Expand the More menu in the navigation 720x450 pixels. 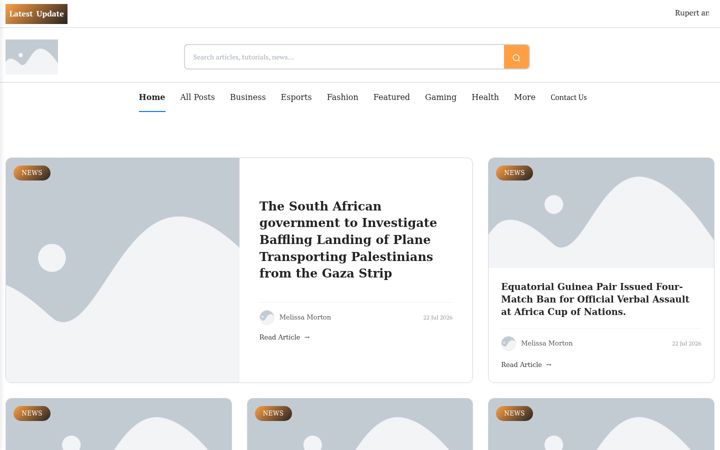click(524, 97)
